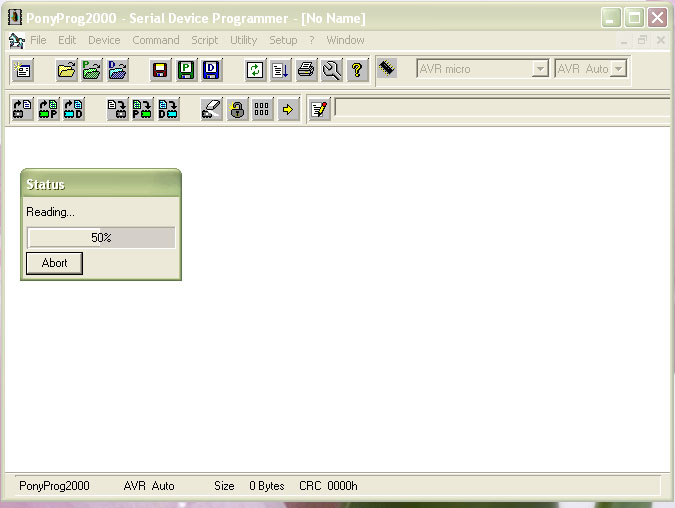Click "PonyProg2000" in the status bar

[54, 486]
